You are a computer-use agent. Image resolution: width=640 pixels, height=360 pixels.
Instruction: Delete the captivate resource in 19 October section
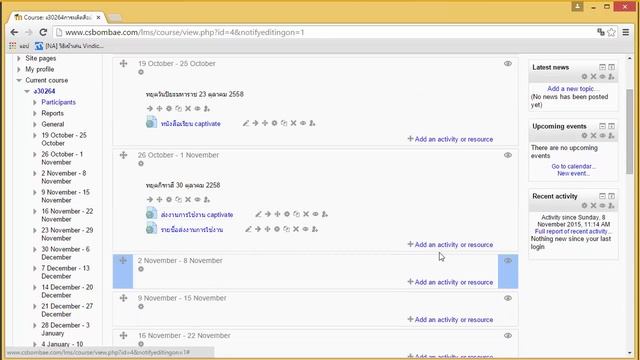293,123
